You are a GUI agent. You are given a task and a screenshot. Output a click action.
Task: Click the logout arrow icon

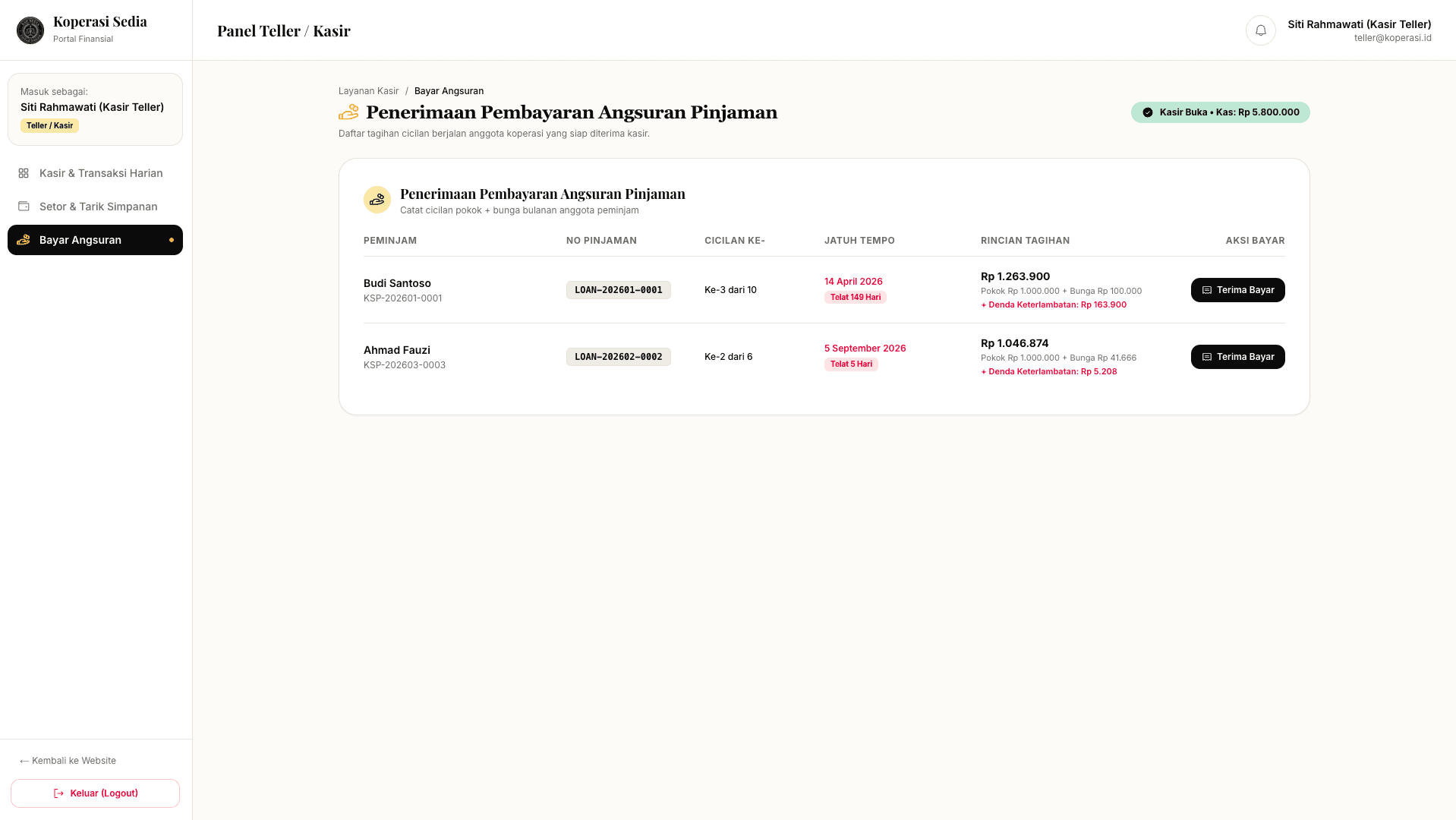point(58,793)
